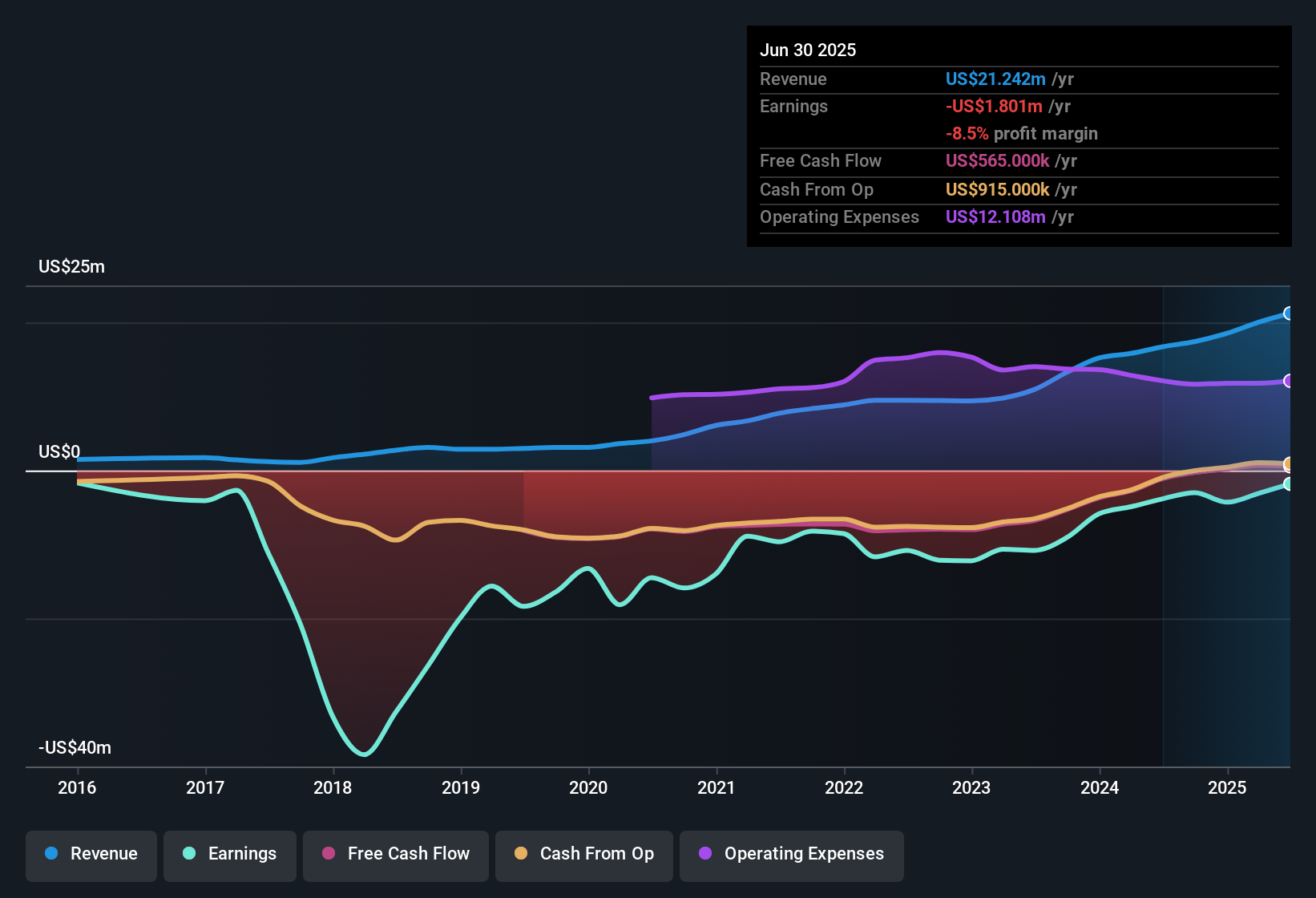Open the Free Cash Flow tooltip row

821,161
